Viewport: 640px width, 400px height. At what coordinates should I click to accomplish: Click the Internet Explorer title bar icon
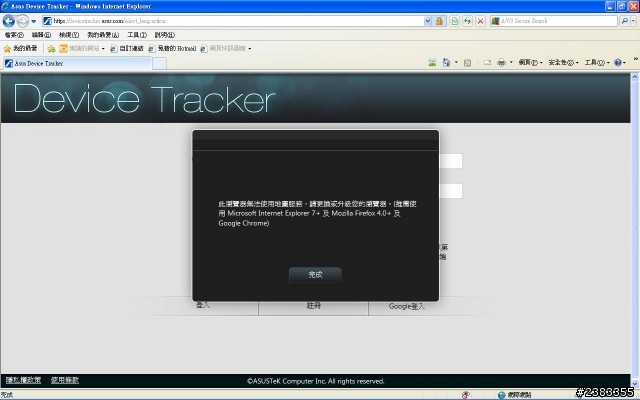(x=5, y=6)
